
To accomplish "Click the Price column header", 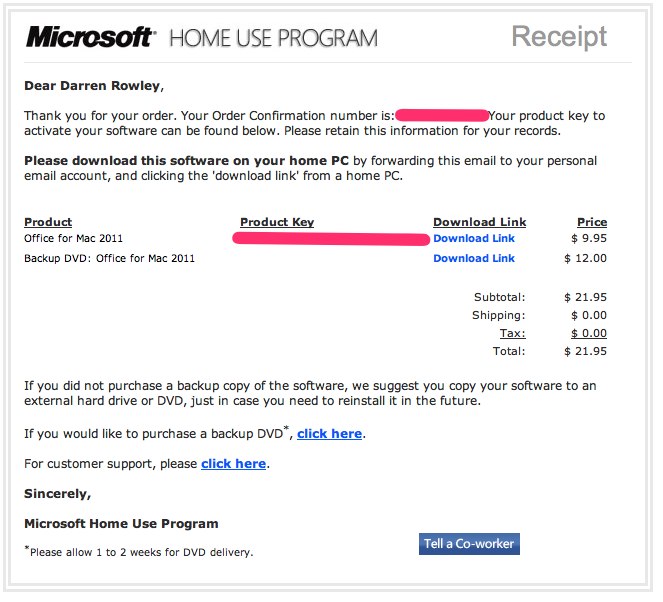I will (x=592, y=222).
